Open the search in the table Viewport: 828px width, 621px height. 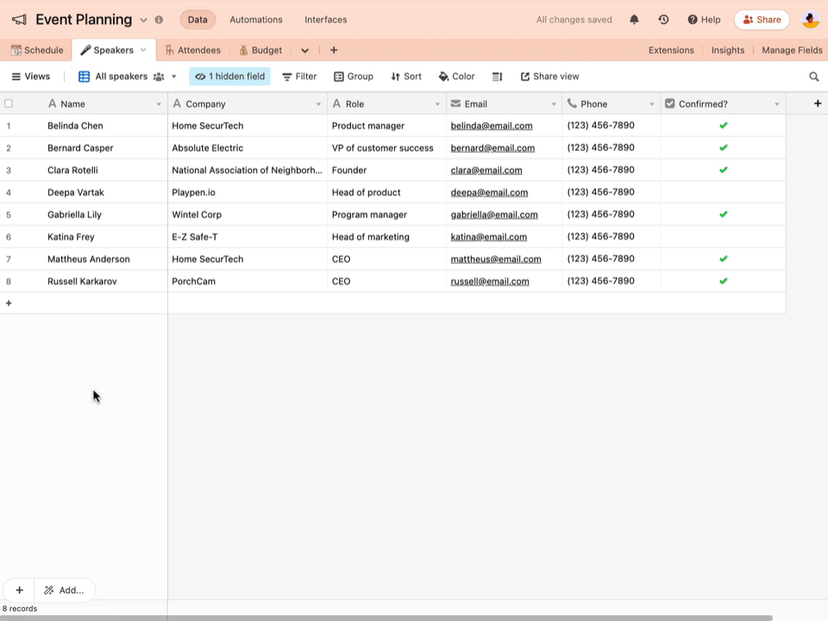[813, 76]
